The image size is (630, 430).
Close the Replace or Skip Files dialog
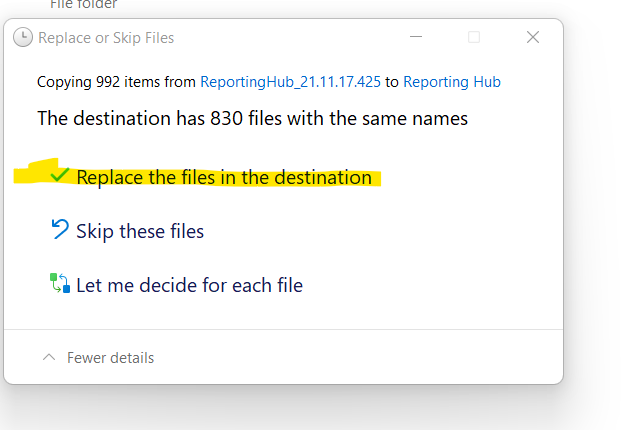(533, 37)
